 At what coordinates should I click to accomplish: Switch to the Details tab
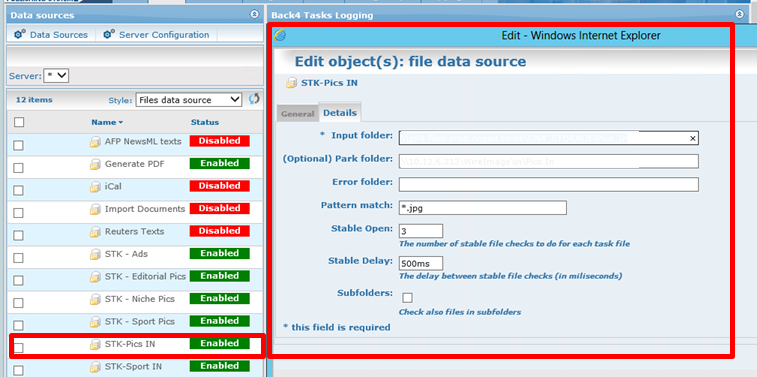(x=340, y=113)
